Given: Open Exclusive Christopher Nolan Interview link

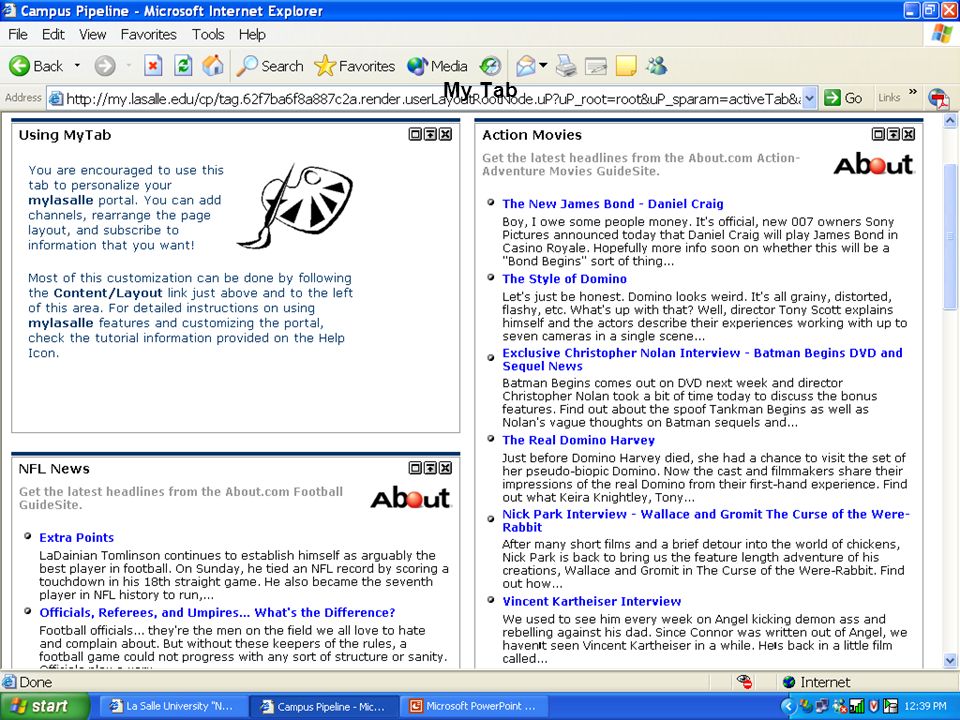Looking at the screenshot, I should click(702, 359).
